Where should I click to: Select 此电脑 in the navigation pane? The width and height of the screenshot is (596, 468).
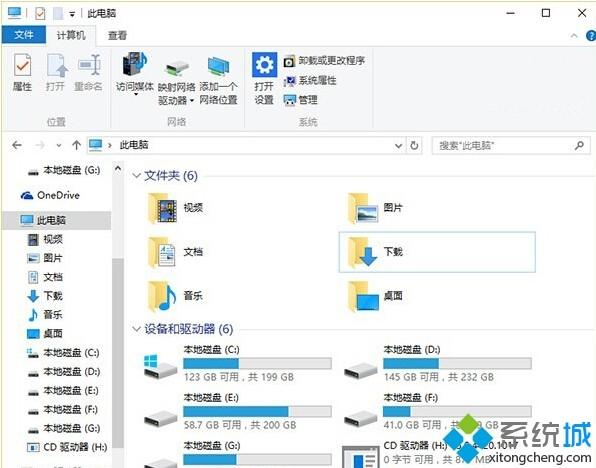[57, 220]
